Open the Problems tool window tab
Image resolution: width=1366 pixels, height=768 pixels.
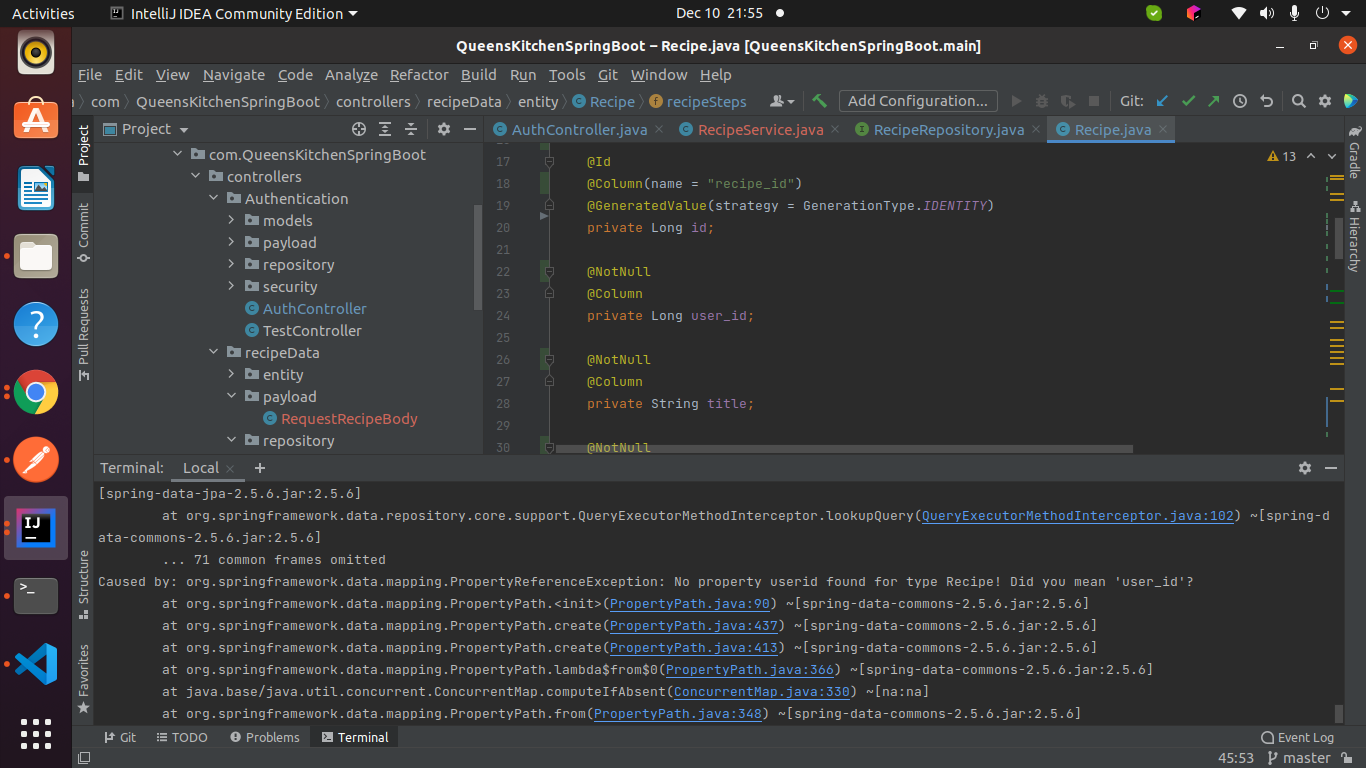click(264, 737)
